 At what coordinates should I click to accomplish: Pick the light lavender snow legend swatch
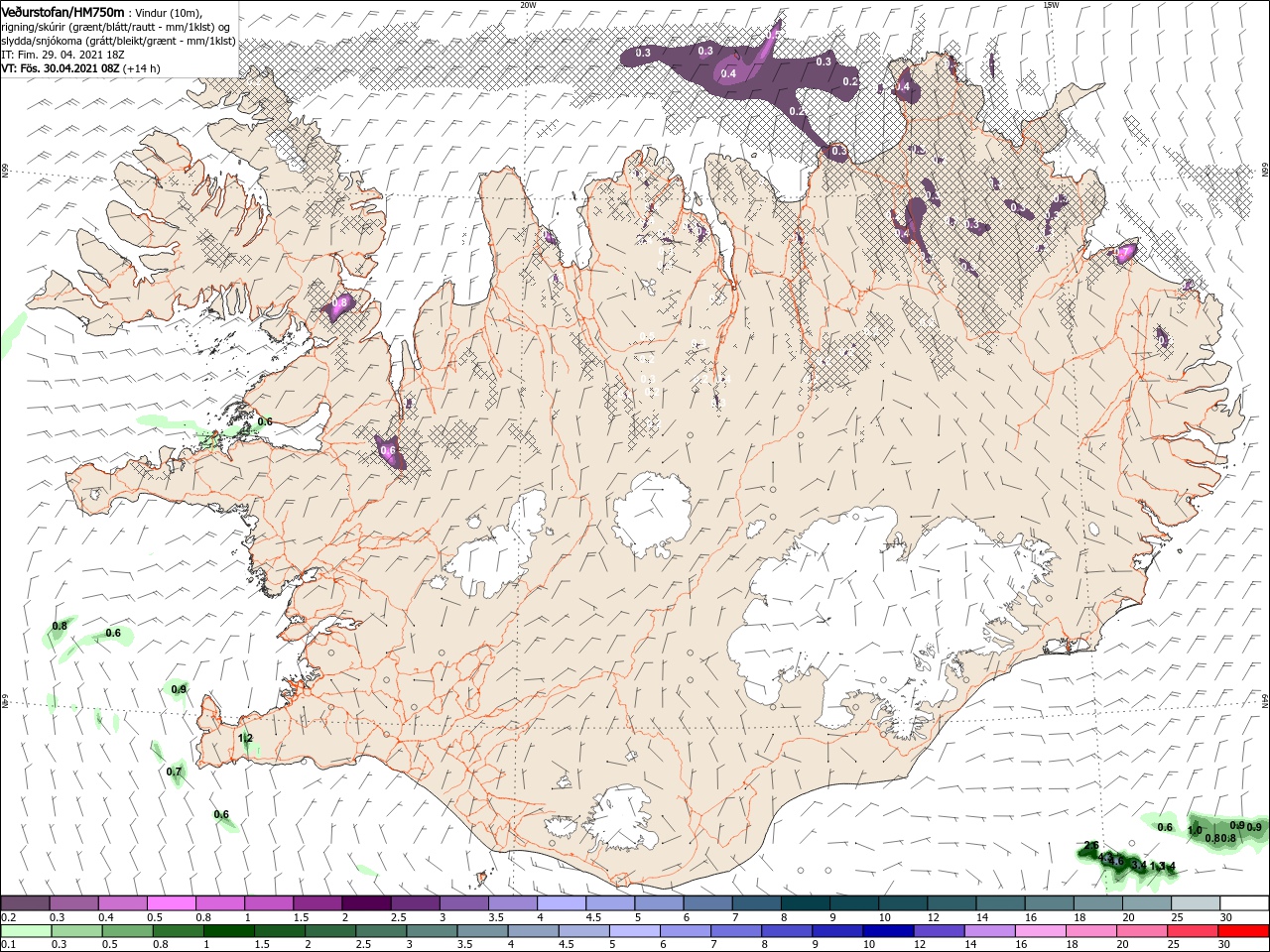click(x=561, y=903)
